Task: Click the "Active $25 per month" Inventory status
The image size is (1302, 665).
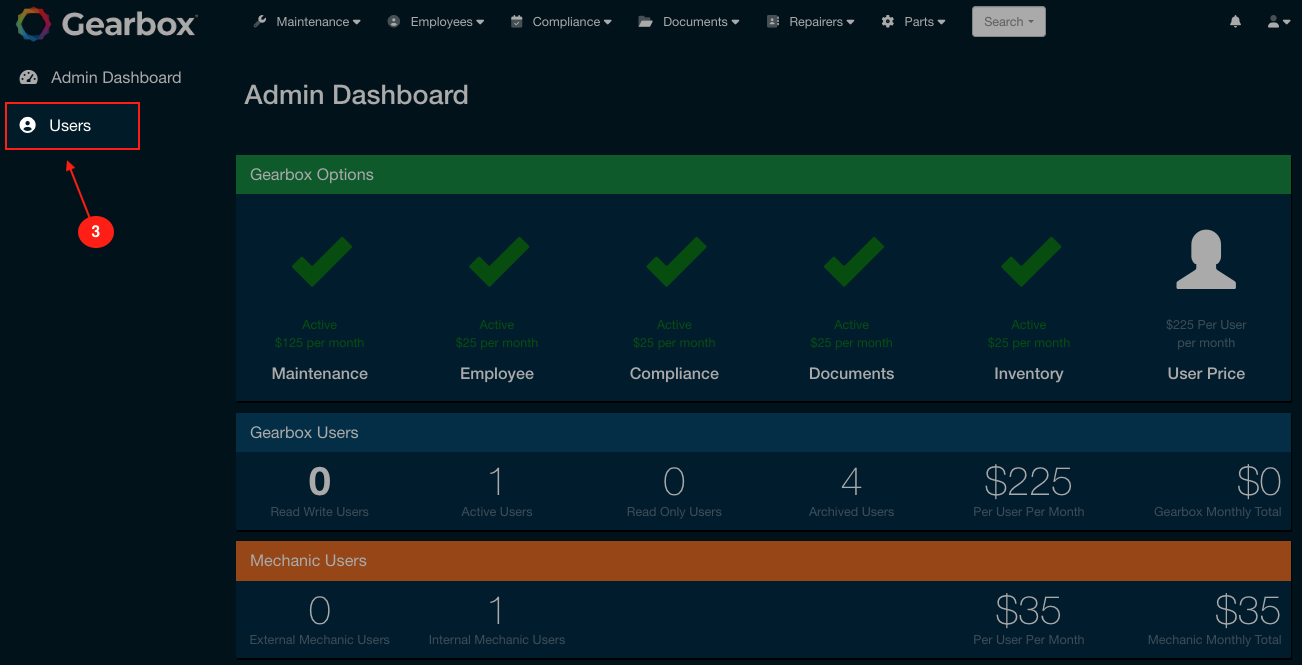Action: click(1029, 334)
